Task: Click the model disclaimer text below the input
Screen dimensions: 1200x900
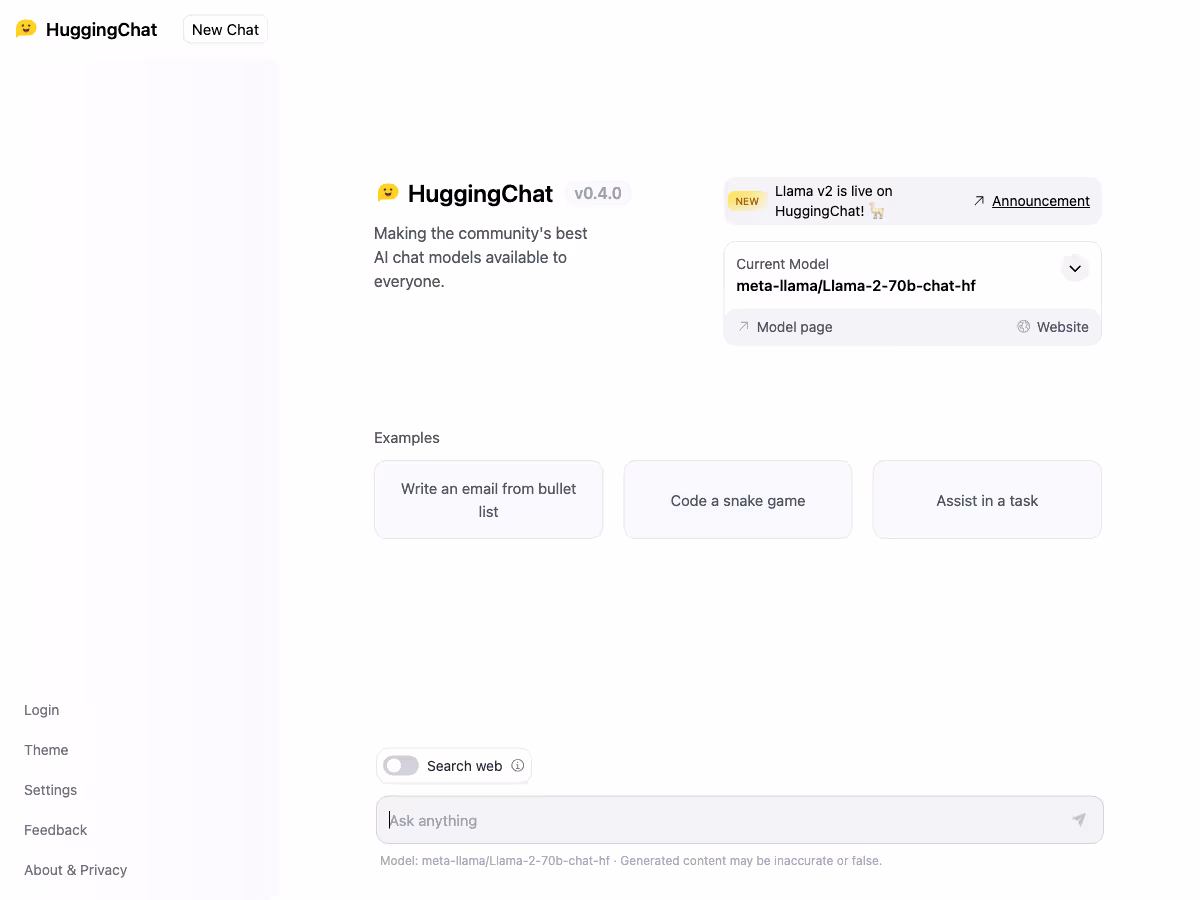Action: tap(631, 861)
